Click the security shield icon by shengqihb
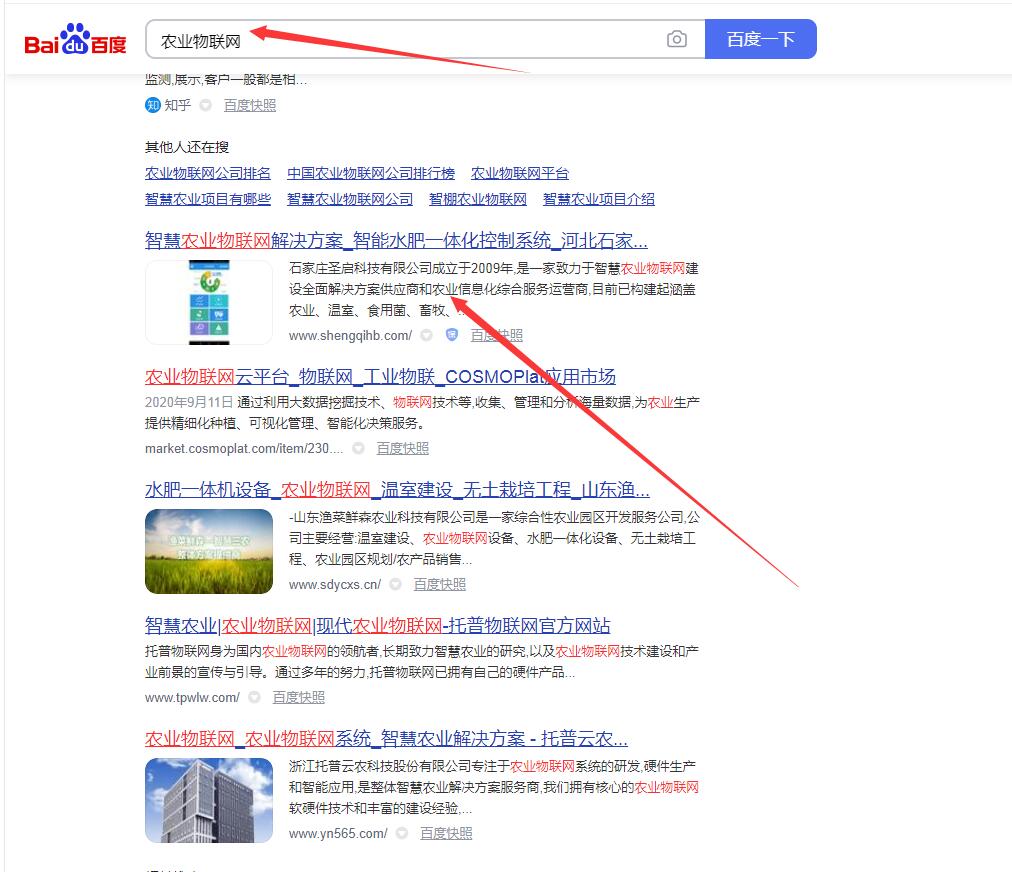The width and height of the screenshot is (1012, 872). coord(452,335)
